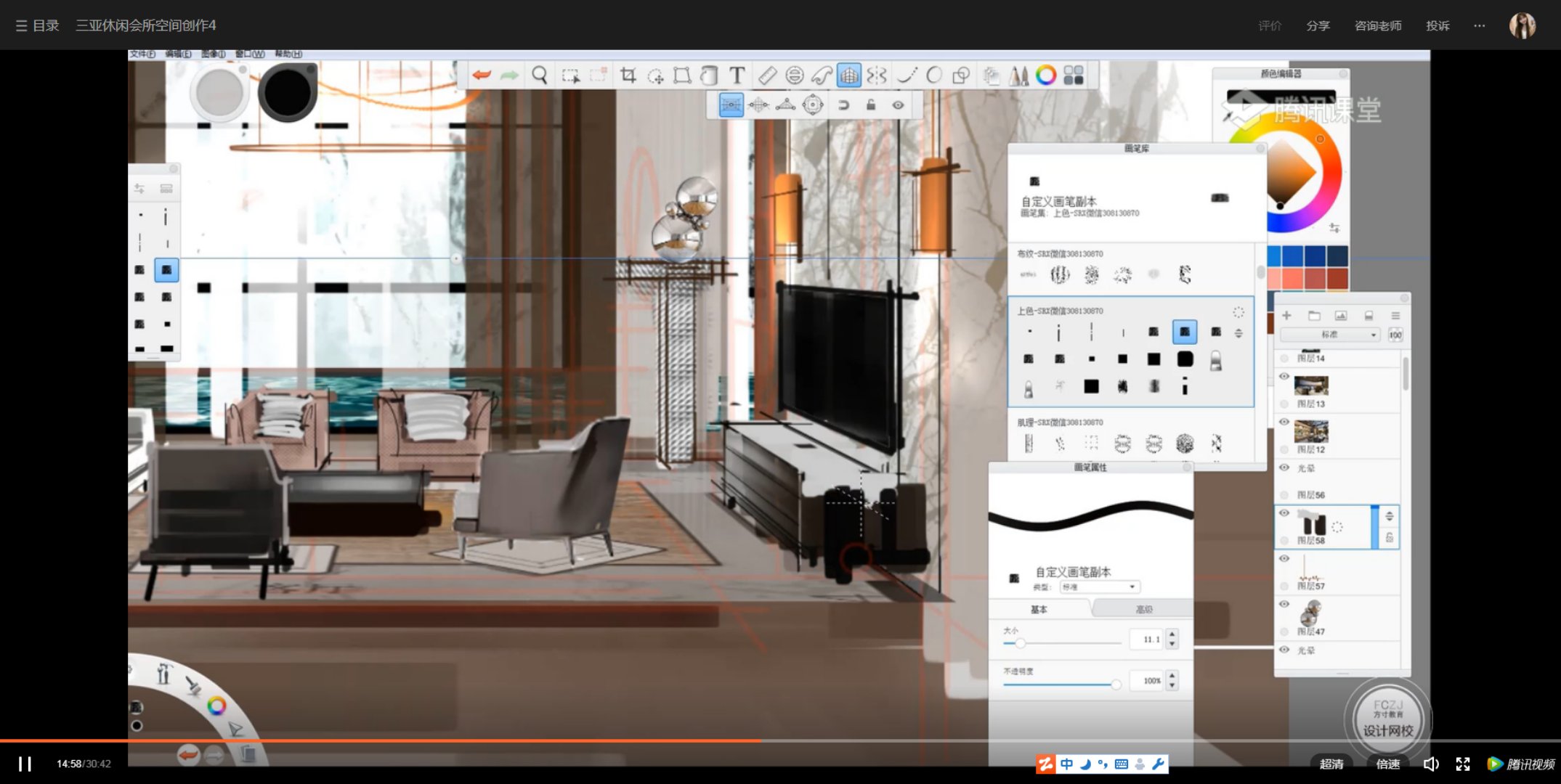
Task: Open the color wheel icon in toolbar
Action: coord(1045,75)
